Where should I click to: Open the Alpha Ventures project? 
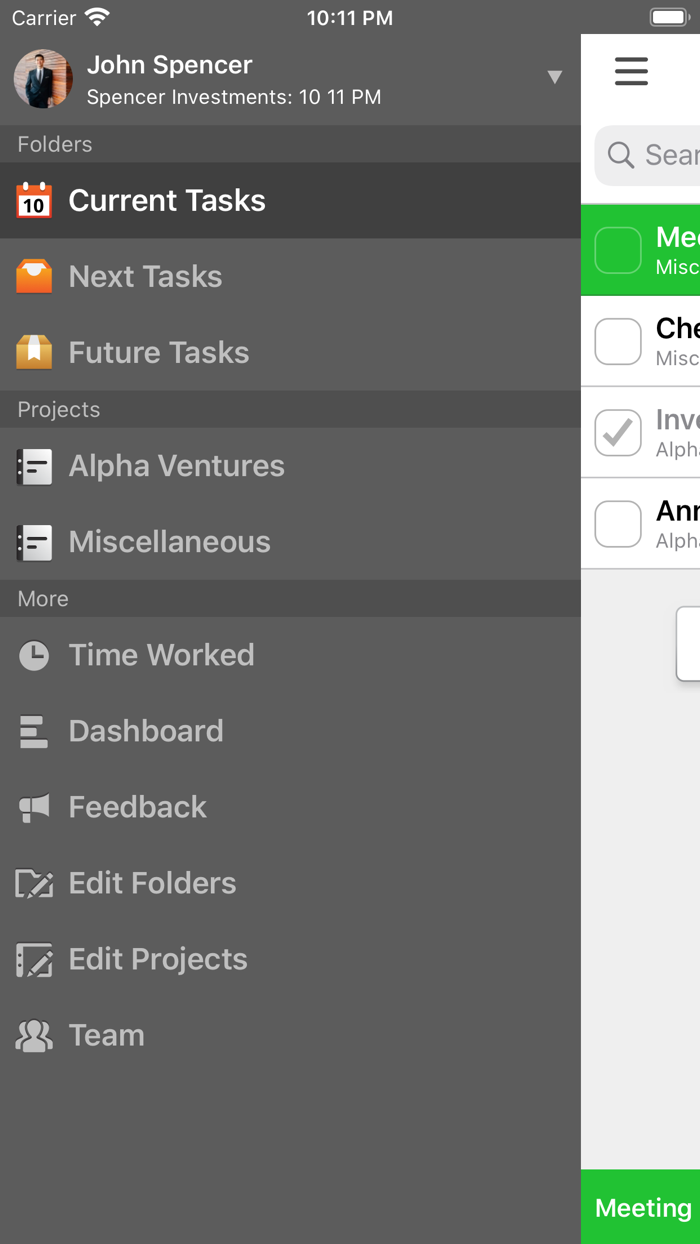pyautogui.click(x=176, y=466)
